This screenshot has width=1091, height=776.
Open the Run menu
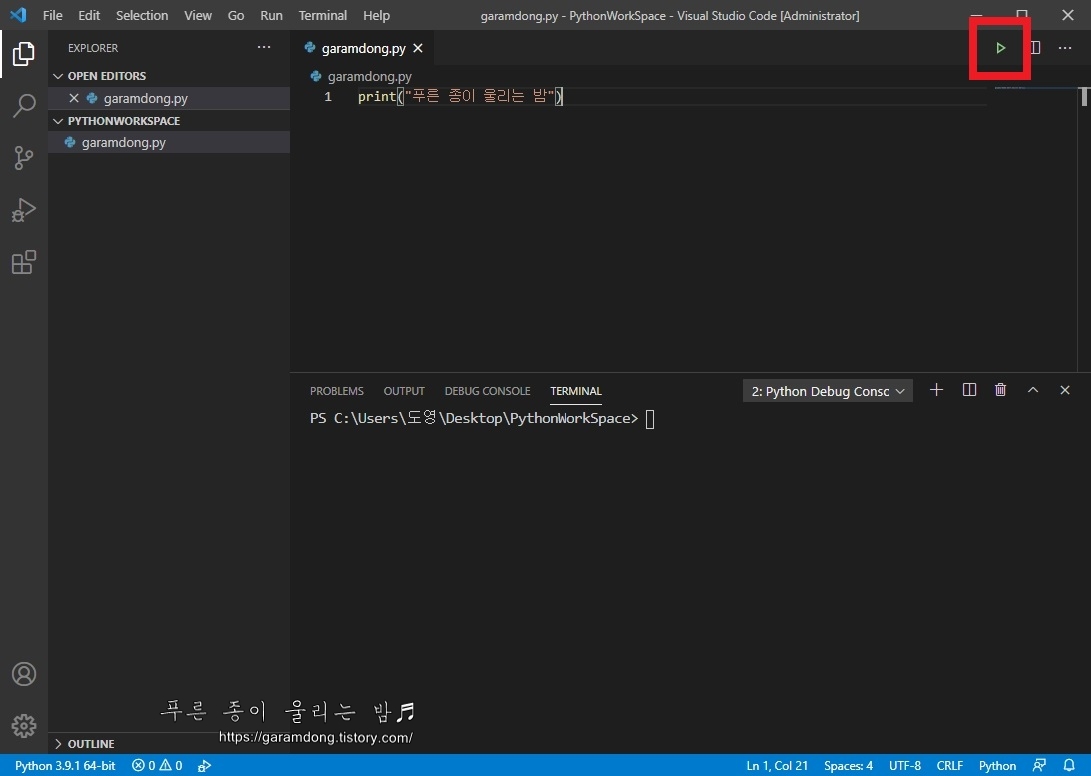271,15
